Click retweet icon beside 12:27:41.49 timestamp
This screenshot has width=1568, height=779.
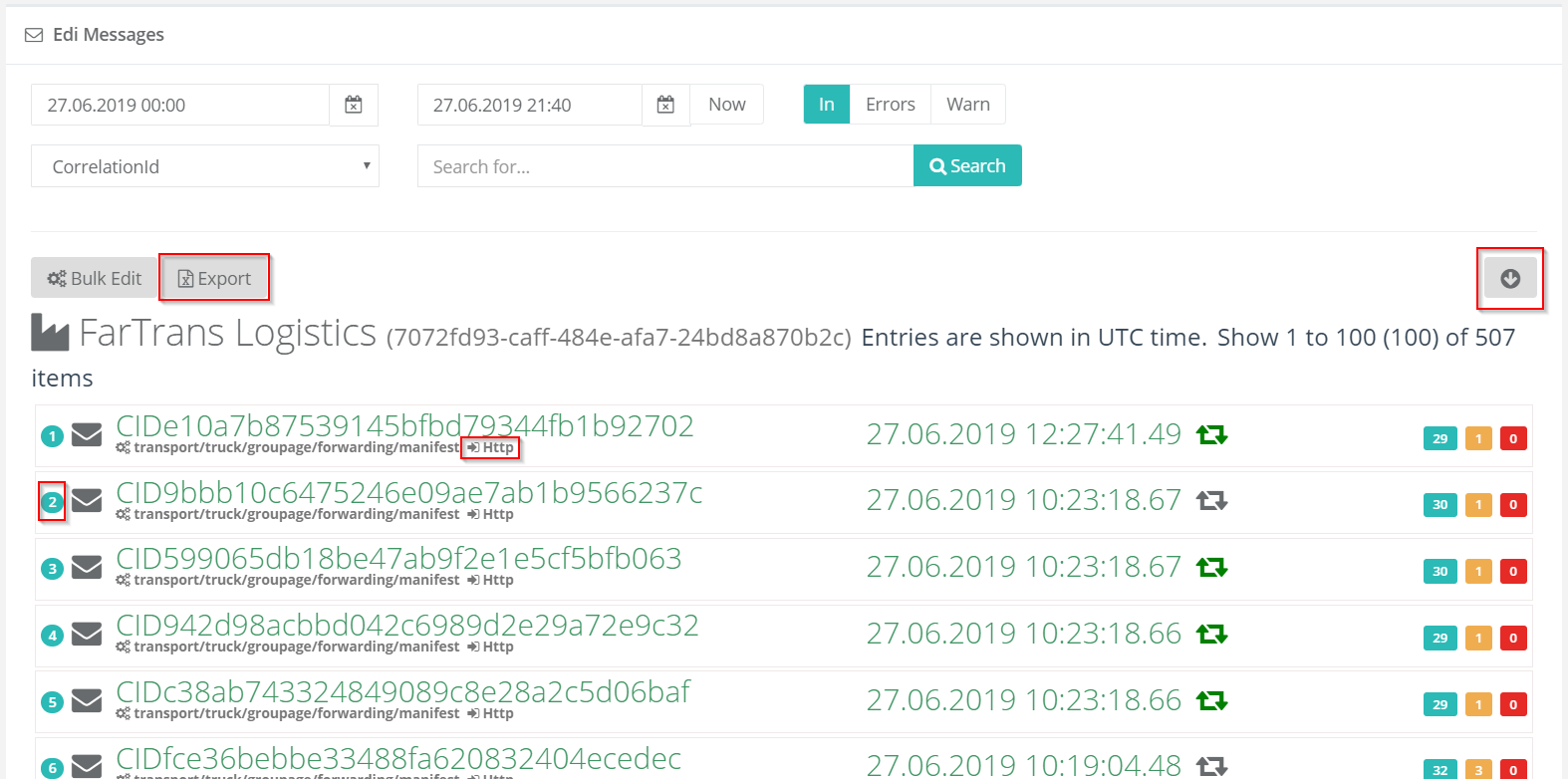(x=1211, y=434)
